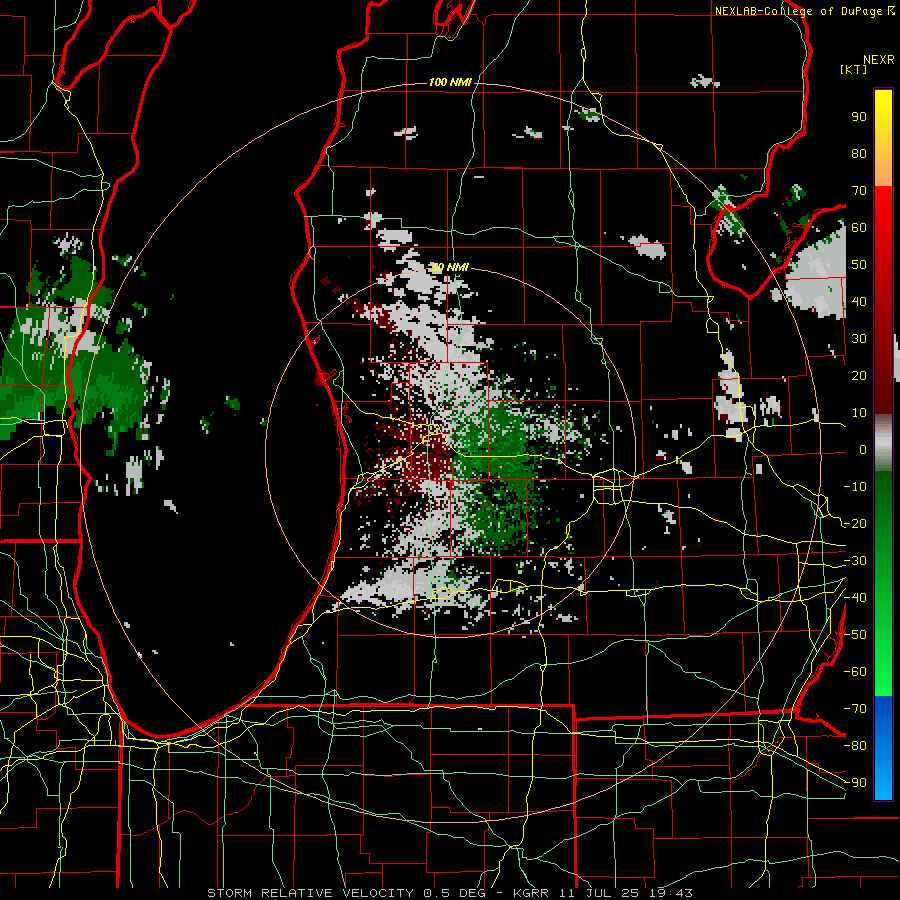Click the 0.5 DEG elevation text in caption
The height and width of the screenshot is (900, 900).
[x=455, y=893]
